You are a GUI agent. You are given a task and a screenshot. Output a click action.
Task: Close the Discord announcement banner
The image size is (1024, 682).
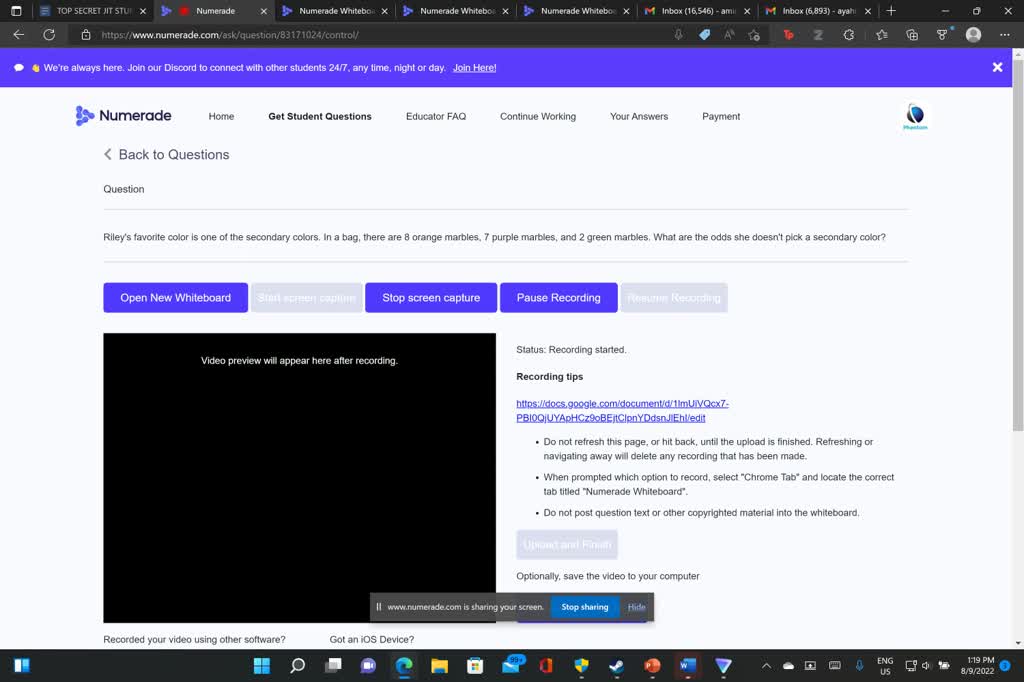(996, 67)
